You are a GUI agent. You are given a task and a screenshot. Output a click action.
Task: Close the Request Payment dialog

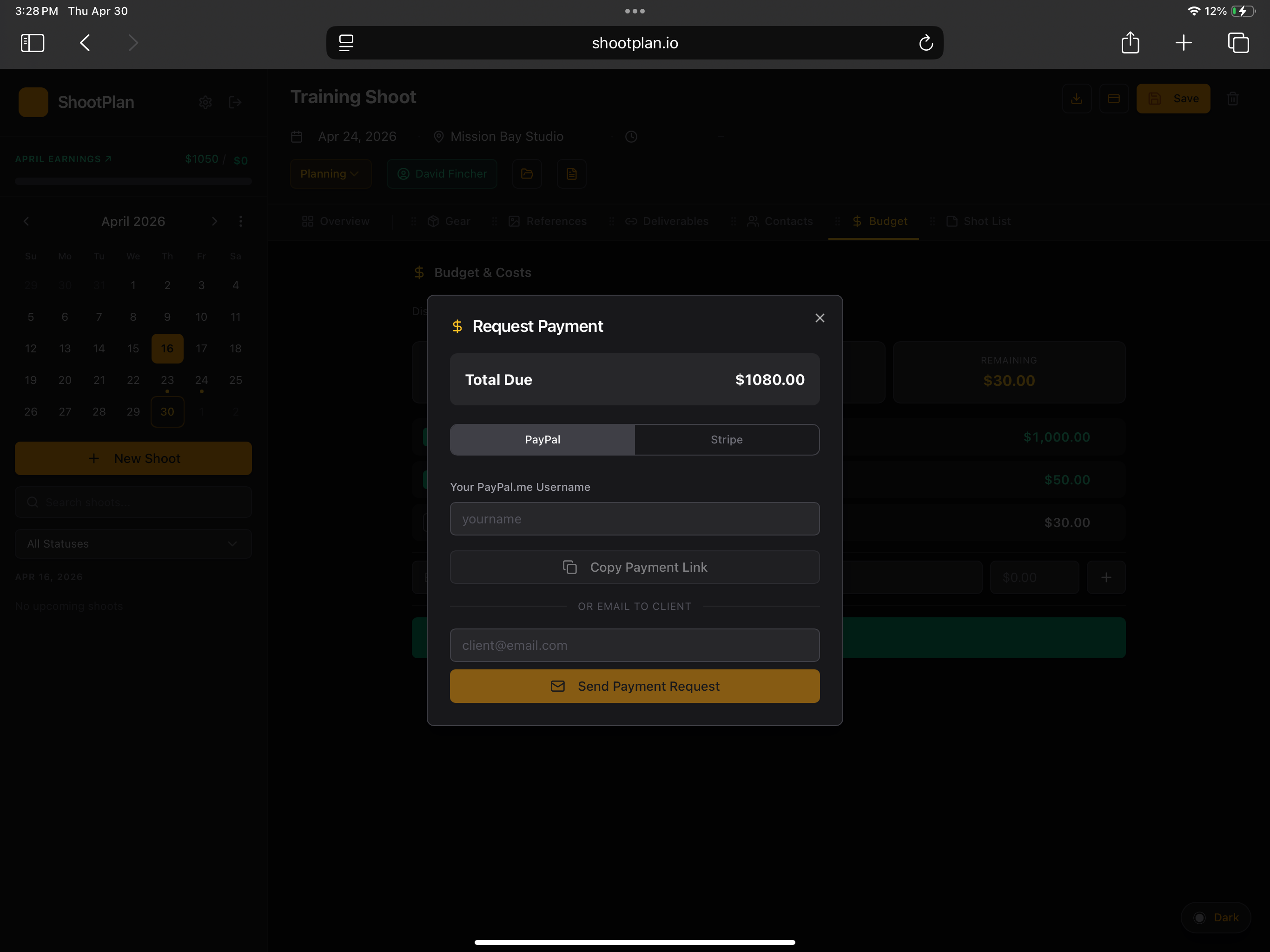(x=820, y=318)
